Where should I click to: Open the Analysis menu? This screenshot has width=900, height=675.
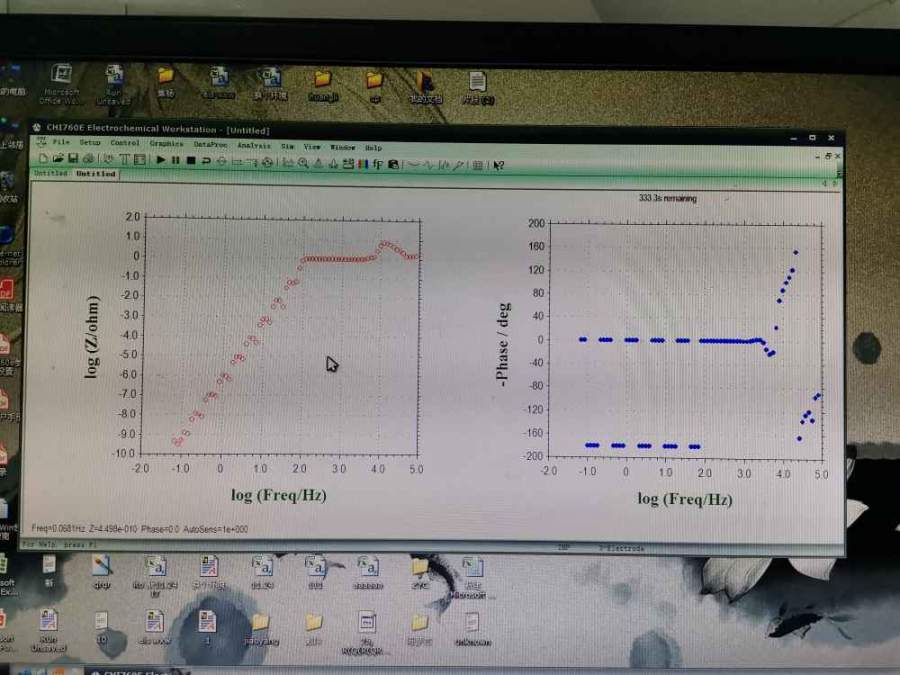tap(254, 146)
